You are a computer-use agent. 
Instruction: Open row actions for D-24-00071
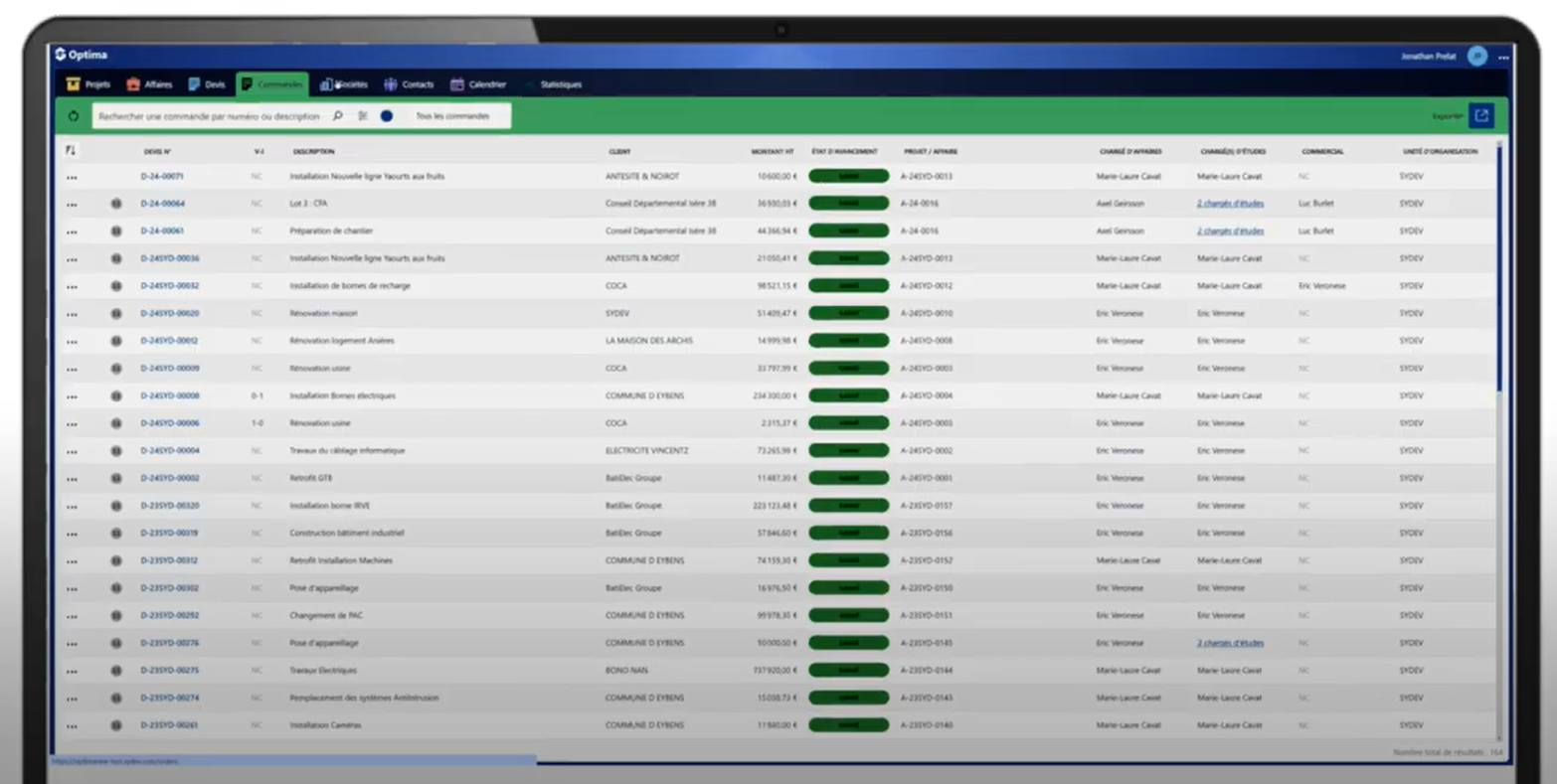pos(72,176)
